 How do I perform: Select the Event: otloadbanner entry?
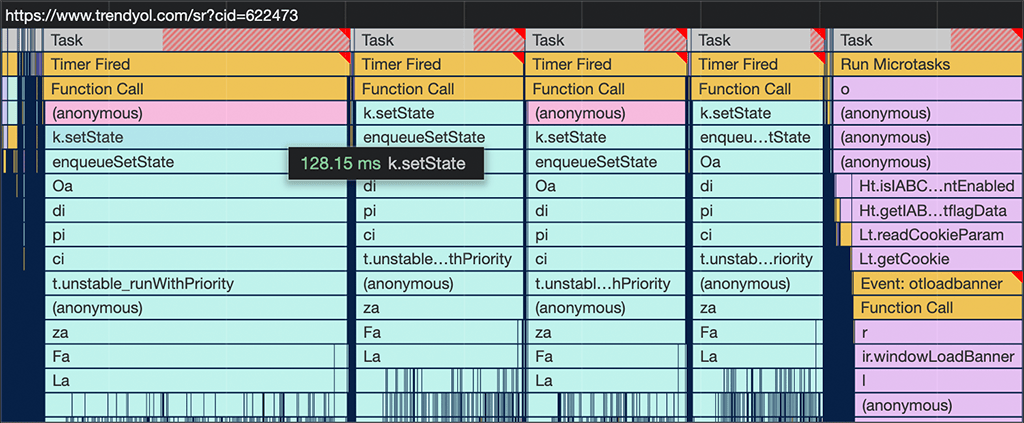click(937, 283)
